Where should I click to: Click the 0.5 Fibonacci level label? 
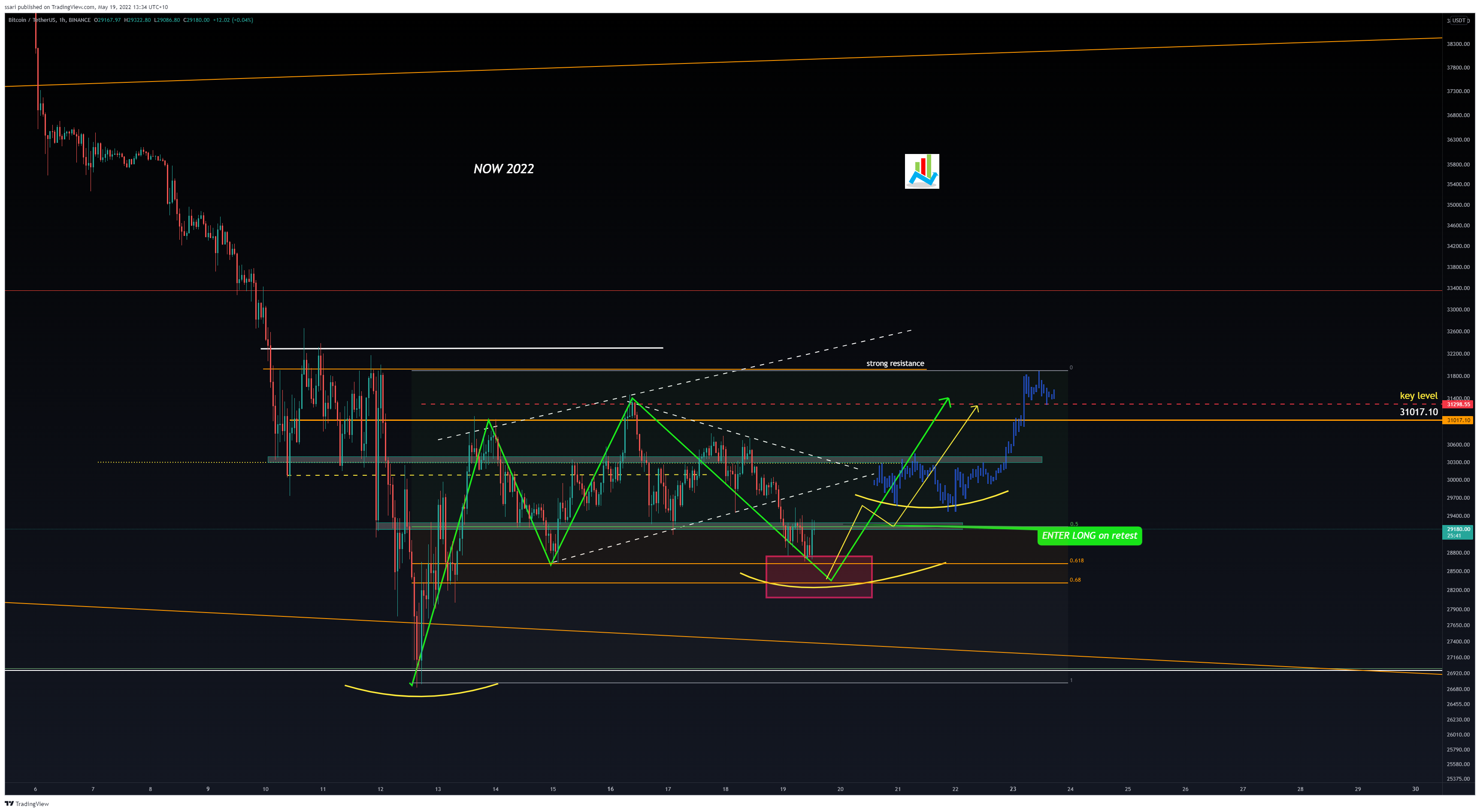(1074, 524)
